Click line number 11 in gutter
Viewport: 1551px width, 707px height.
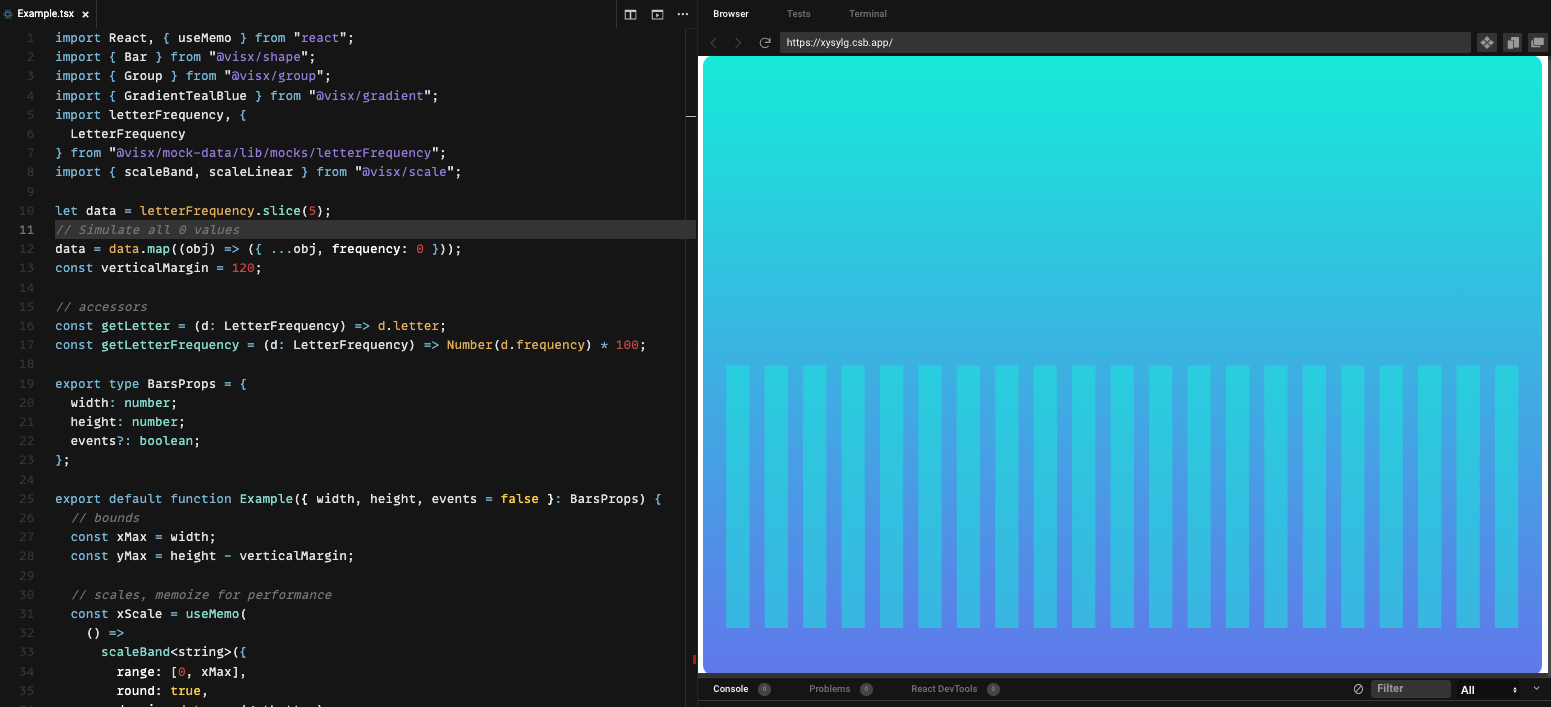tap(28, 230)
